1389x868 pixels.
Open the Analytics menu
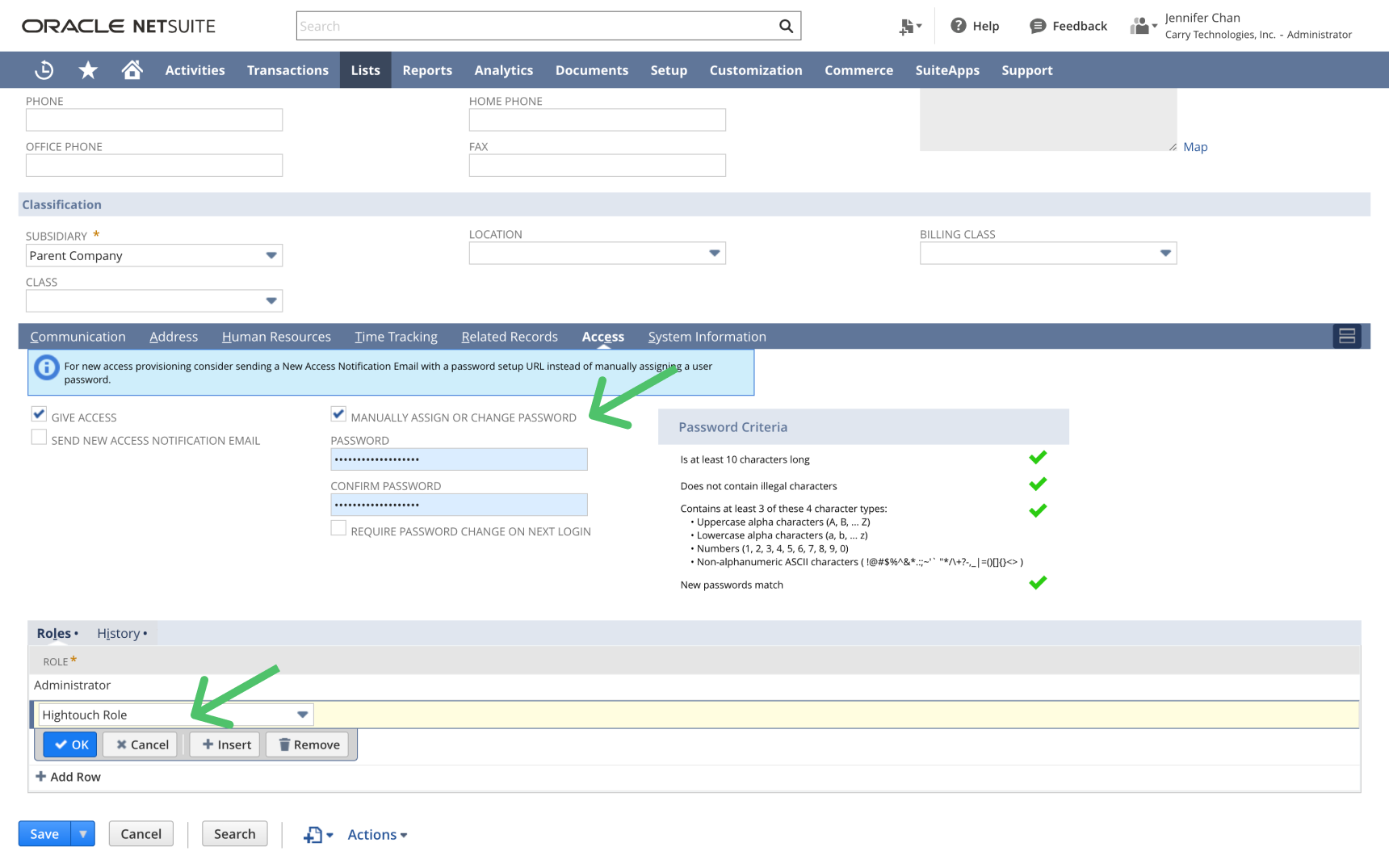504,70
